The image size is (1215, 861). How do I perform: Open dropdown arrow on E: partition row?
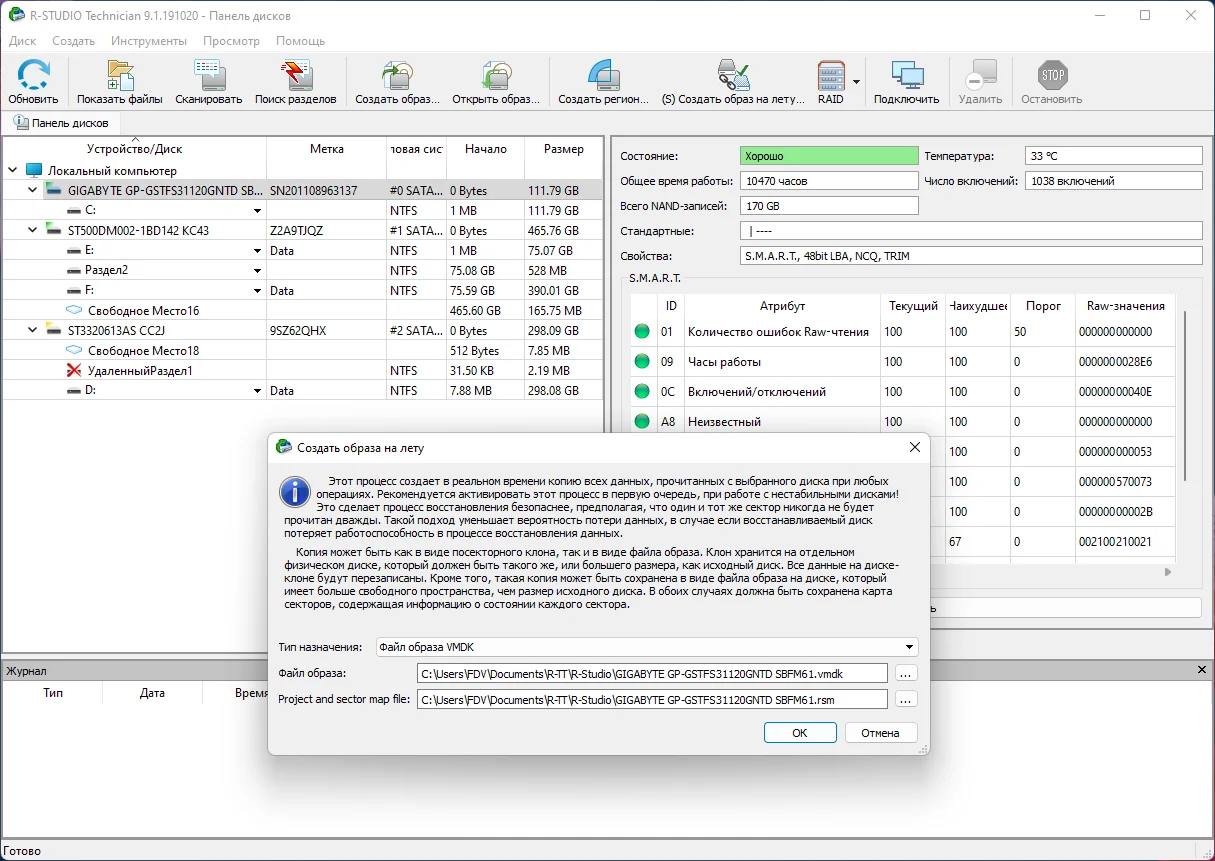pos(257,251)
